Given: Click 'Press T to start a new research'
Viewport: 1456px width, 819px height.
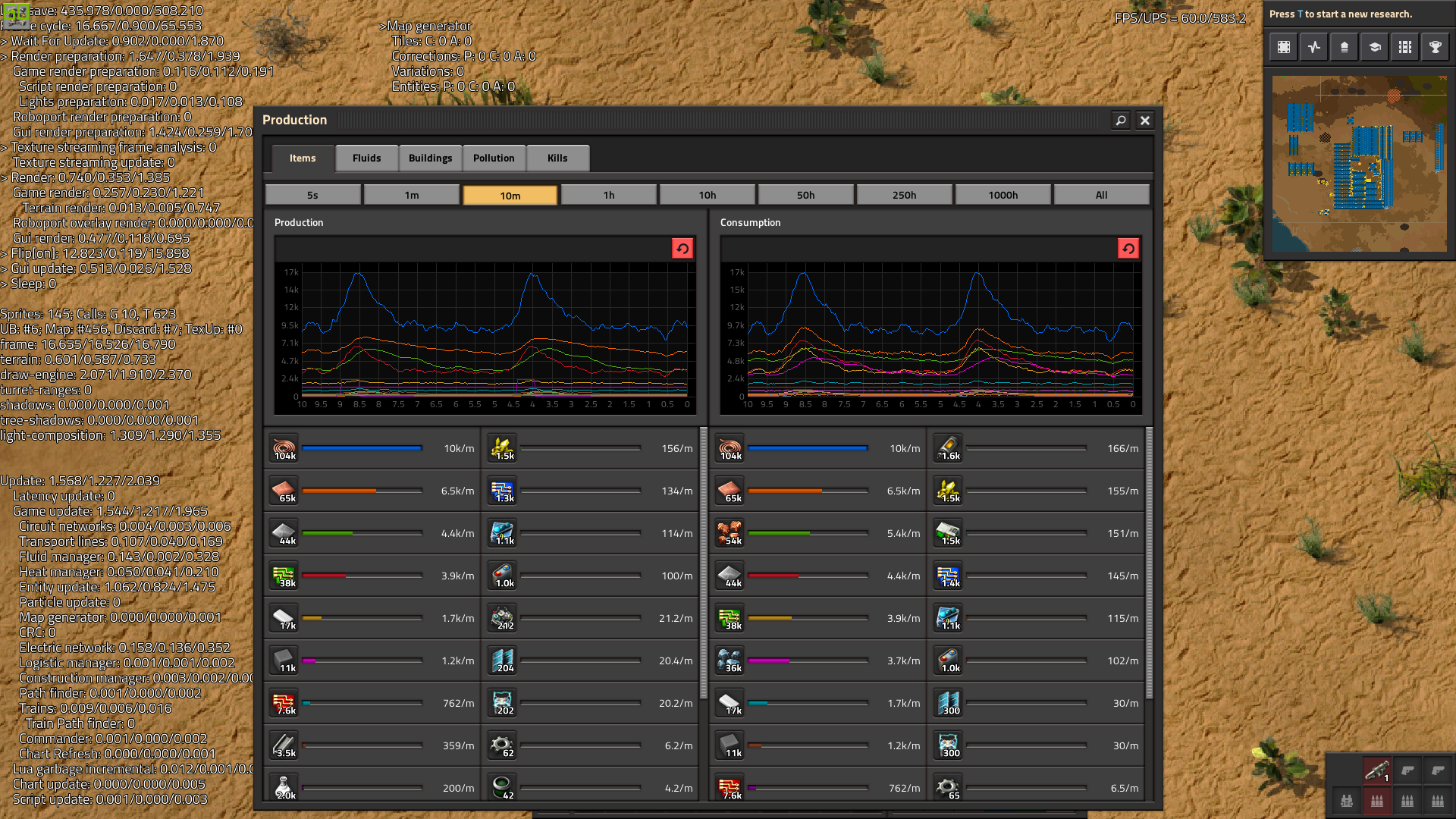Looking at the screenshot, I should [1340, 14].
